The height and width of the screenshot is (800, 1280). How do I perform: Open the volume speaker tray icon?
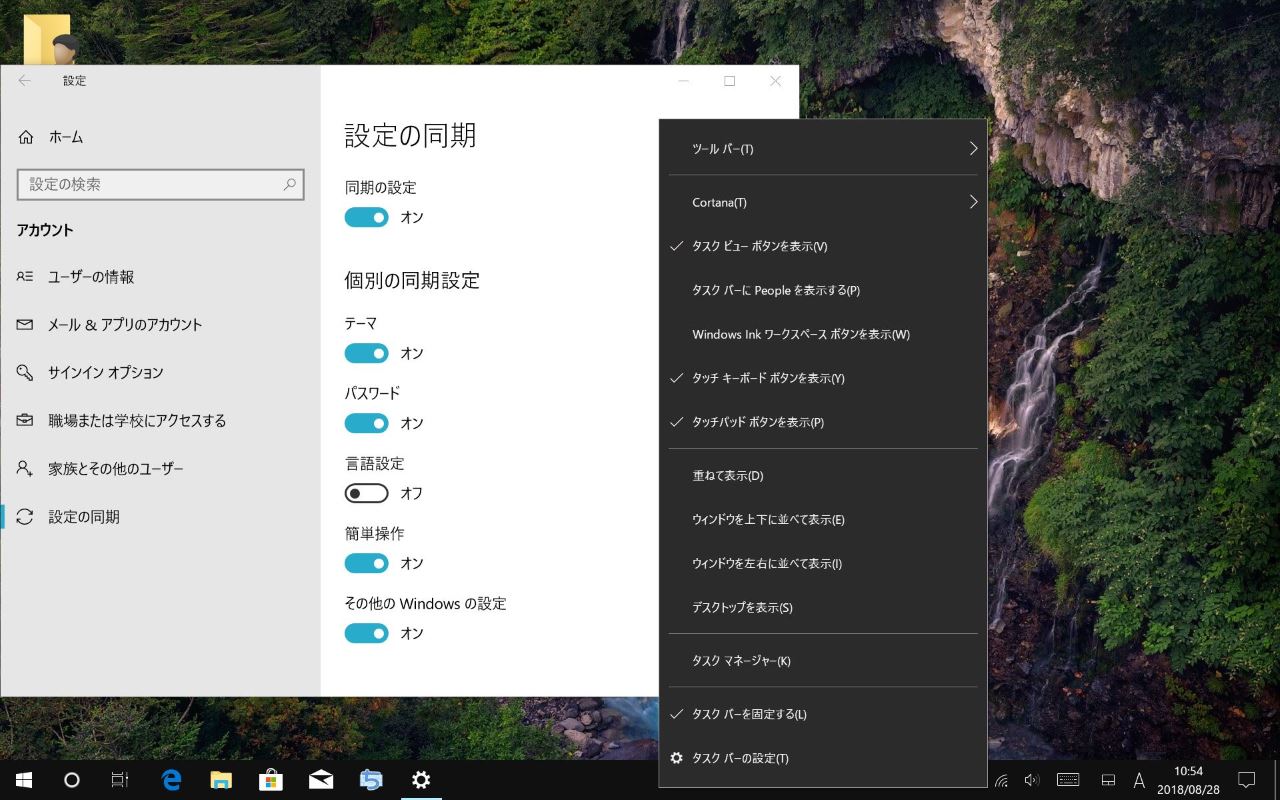1032,780
